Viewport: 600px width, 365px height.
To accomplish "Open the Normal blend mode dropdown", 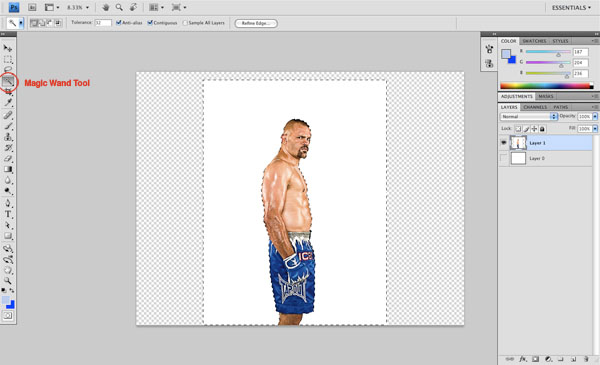I will coord(528,116).
